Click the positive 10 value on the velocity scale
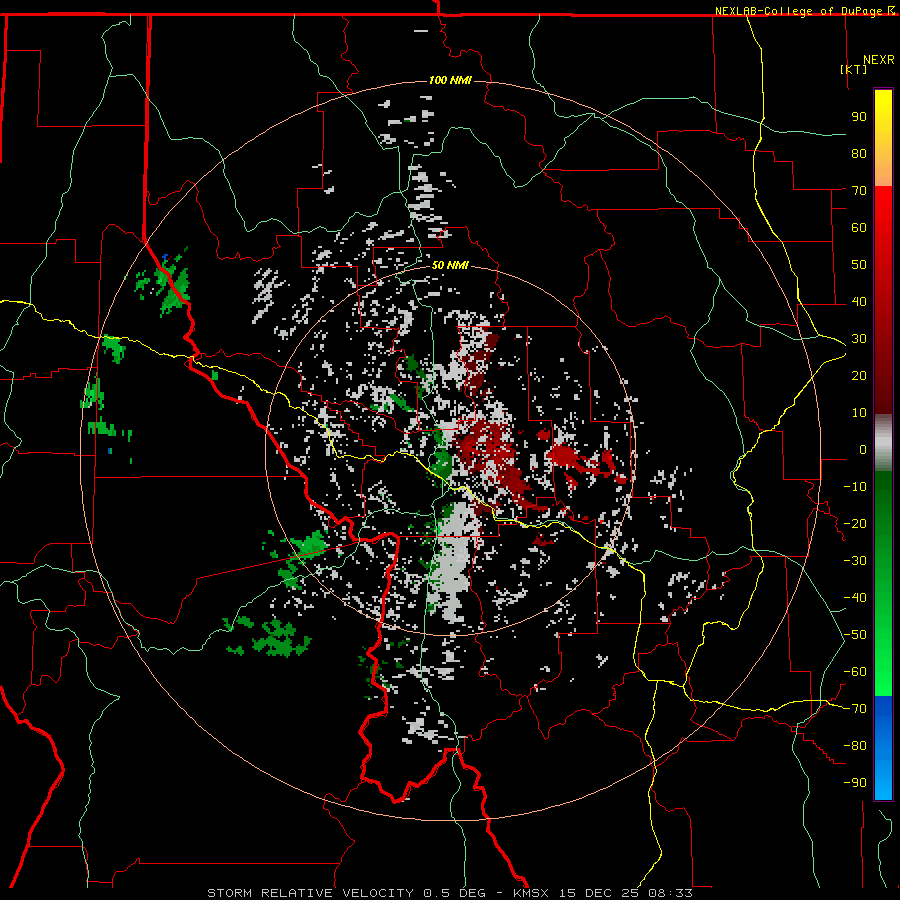900x900 pixels. coord(859,413)
